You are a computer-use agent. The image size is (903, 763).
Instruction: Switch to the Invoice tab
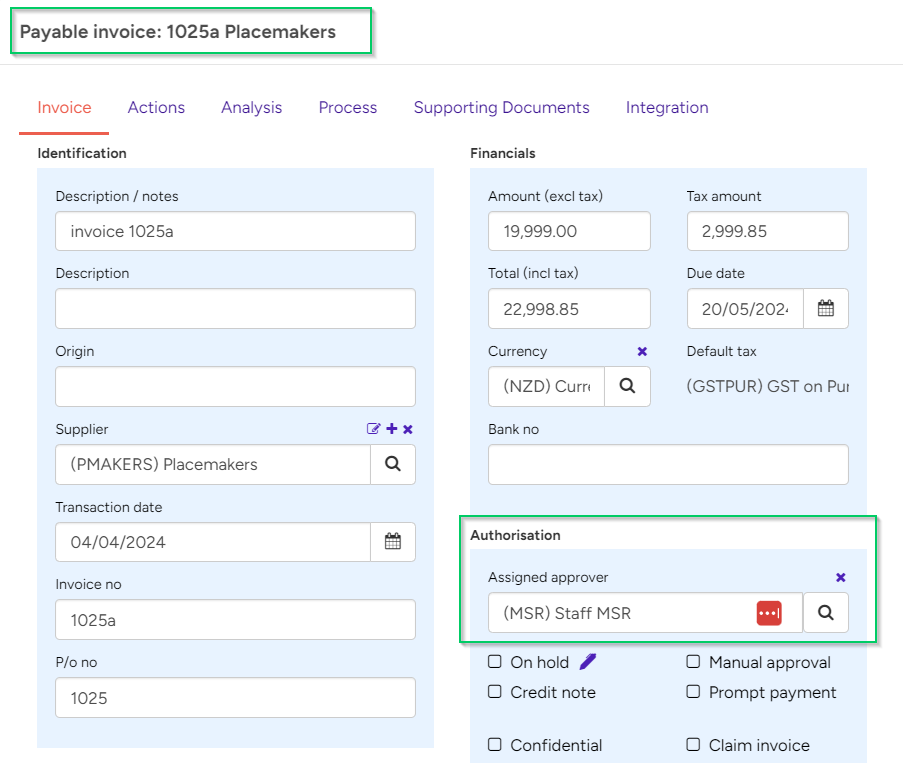coord(64,108)
